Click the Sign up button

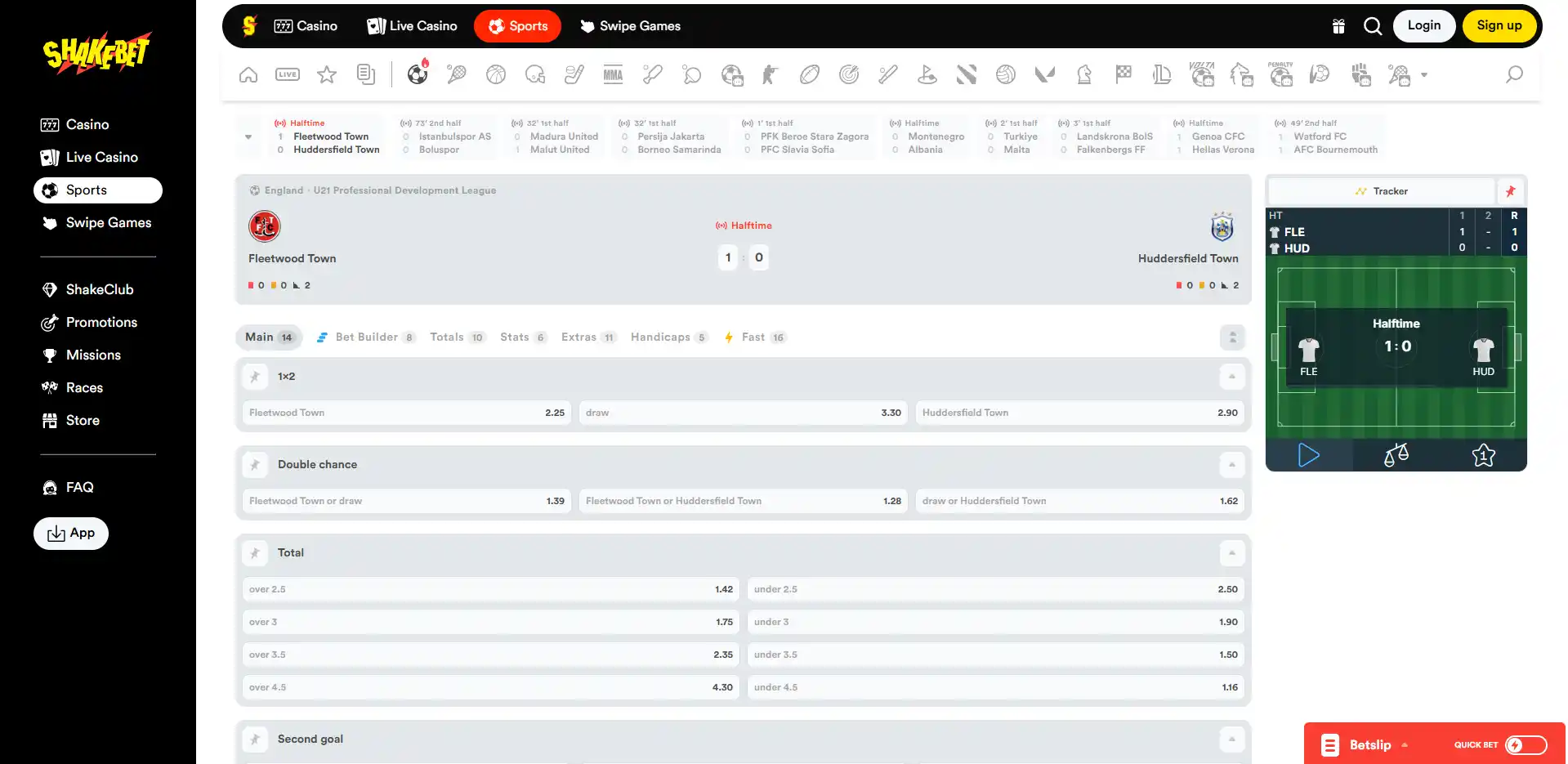pyautogui.click(x=1499, y=26)
